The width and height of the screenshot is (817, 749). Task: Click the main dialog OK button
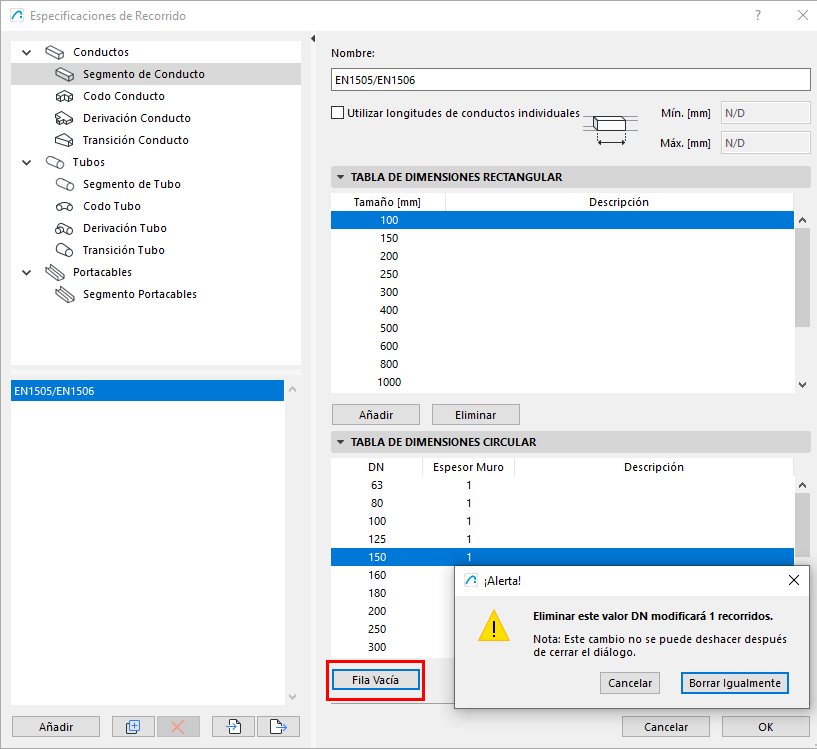[x=765, y=727]
